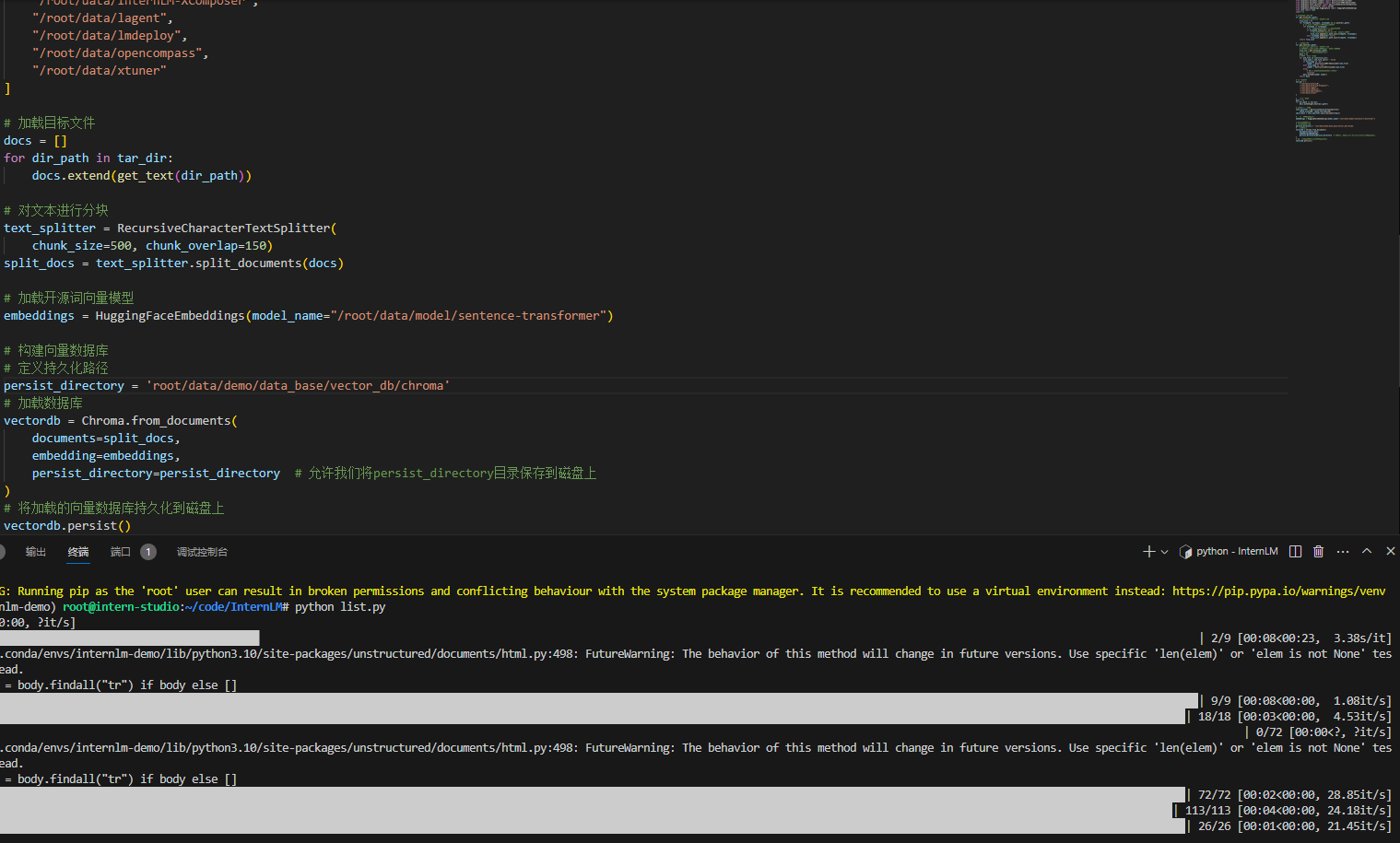Screen dimensions: 1400x843
Task: Click the persist_directory path string
Action: point(298,385)
